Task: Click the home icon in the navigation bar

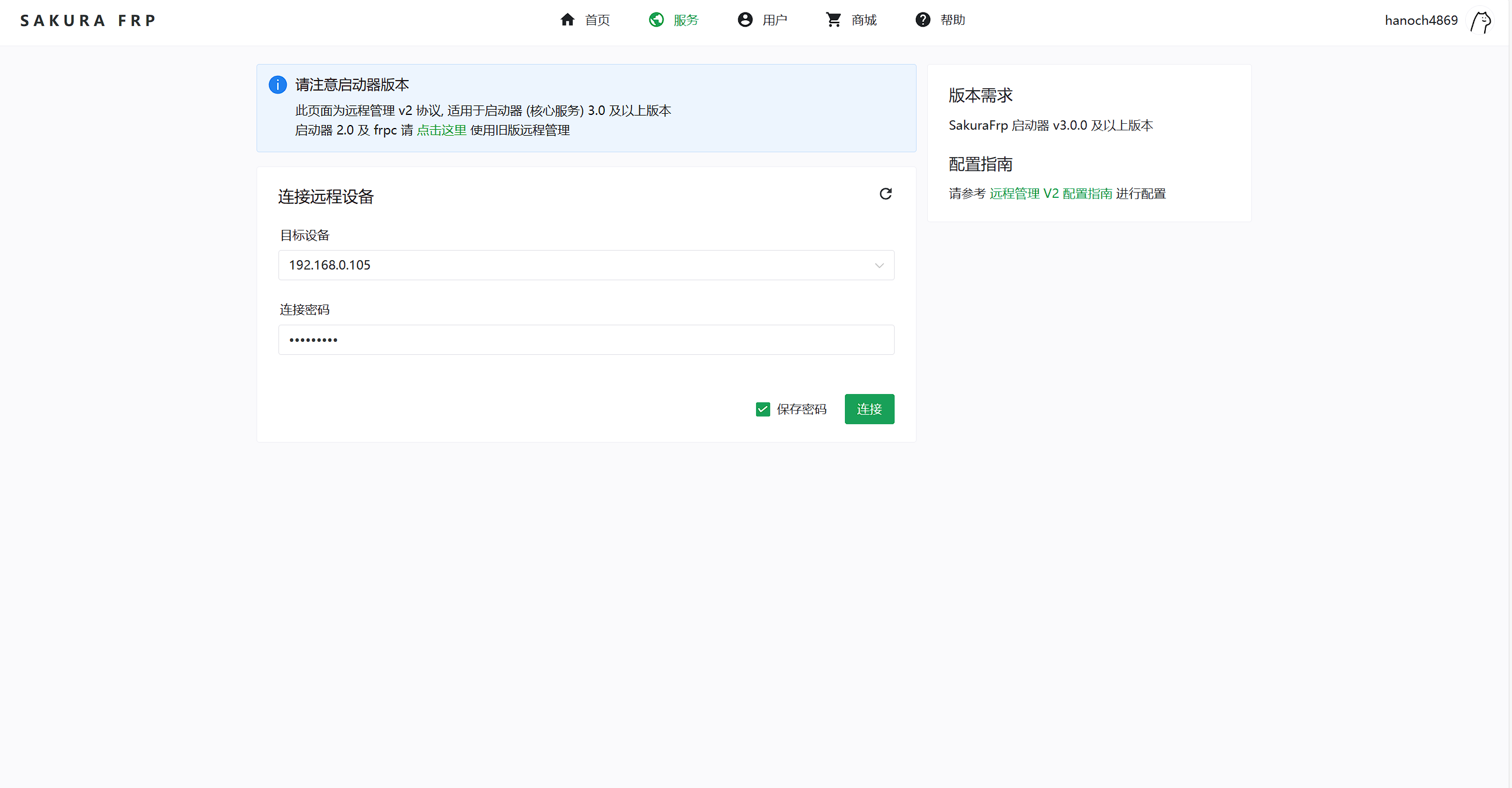Action: (567, 20)
